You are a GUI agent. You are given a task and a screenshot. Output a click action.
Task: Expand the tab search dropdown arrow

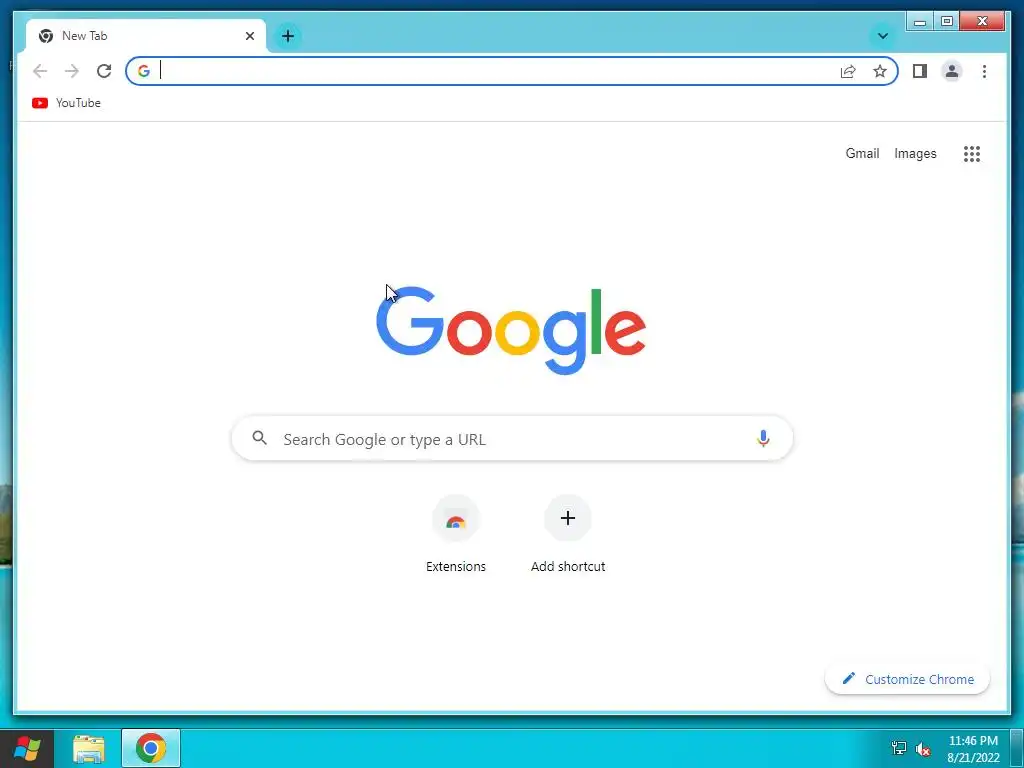[883, 36]
